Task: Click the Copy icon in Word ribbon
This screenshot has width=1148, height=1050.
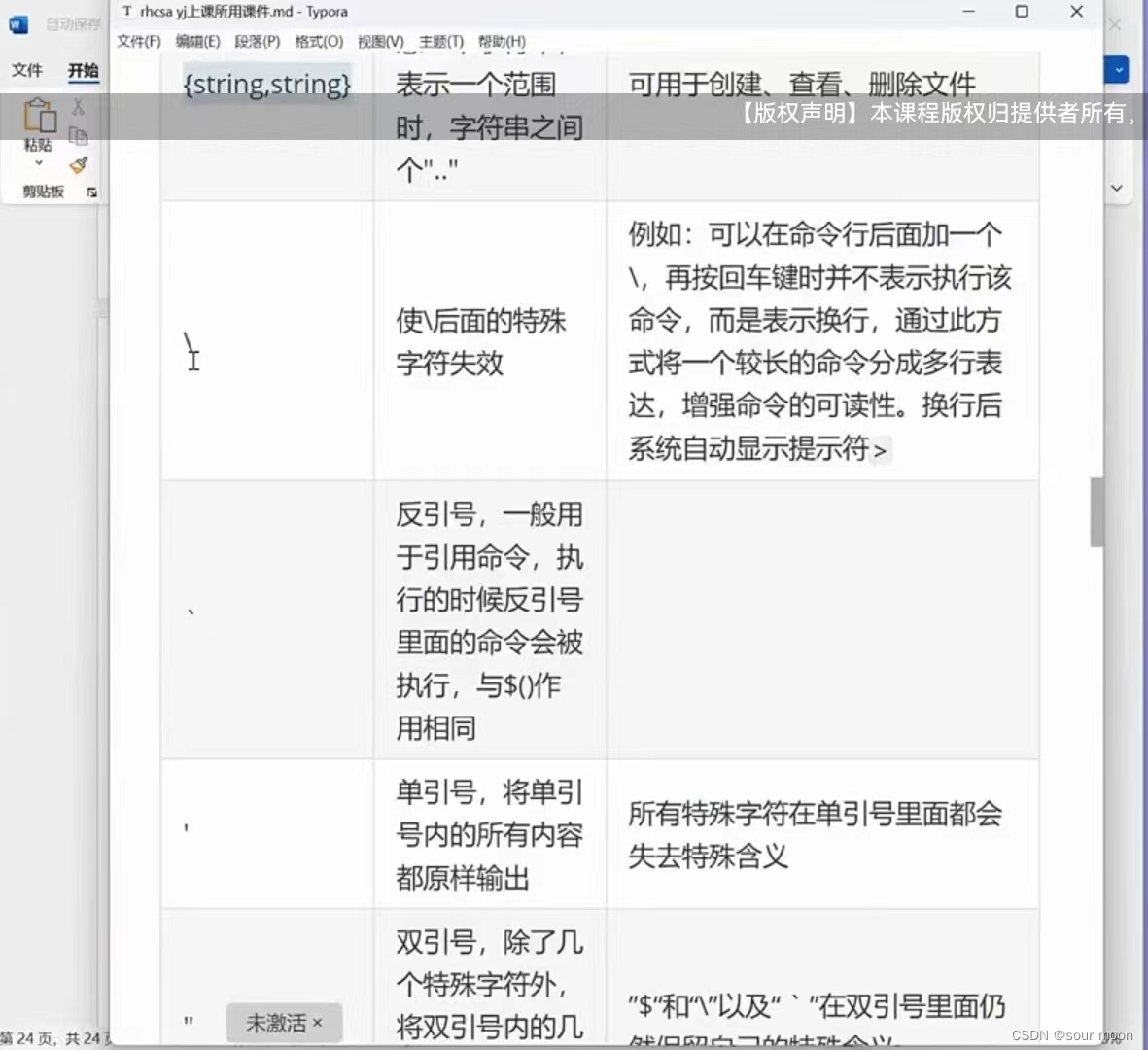Action: tap(78, 136)
